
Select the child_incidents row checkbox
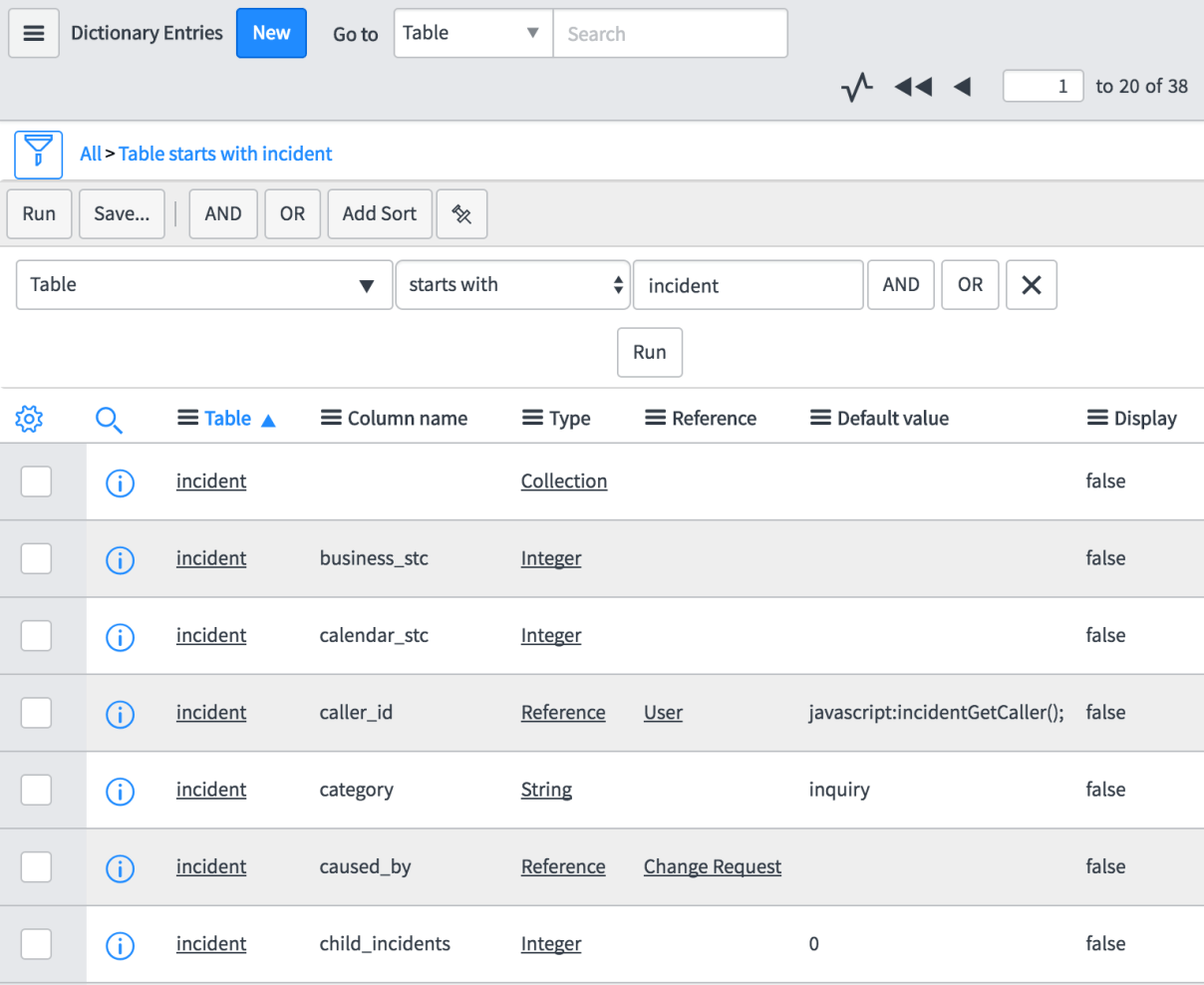[36, 944]
